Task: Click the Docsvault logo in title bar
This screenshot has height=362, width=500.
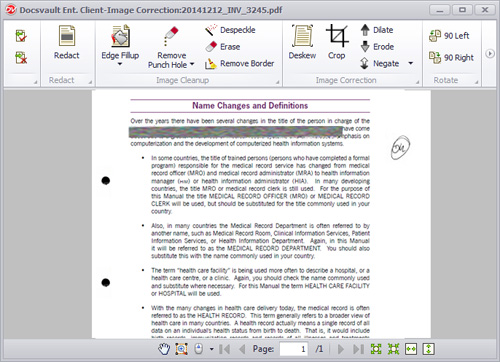Action: tap(11, 10)
